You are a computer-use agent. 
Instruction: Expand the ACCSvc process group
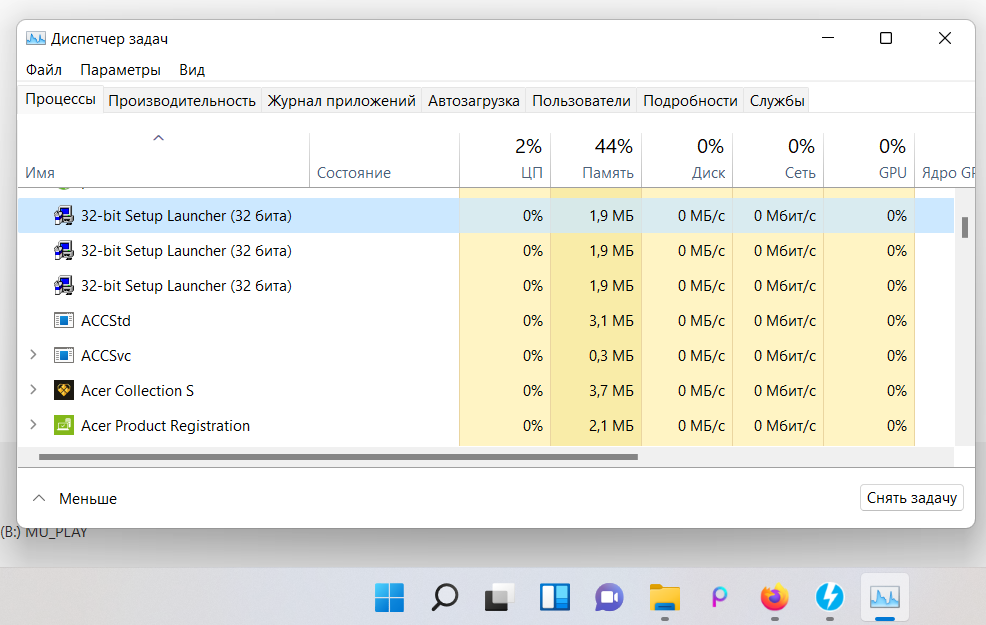33,355
